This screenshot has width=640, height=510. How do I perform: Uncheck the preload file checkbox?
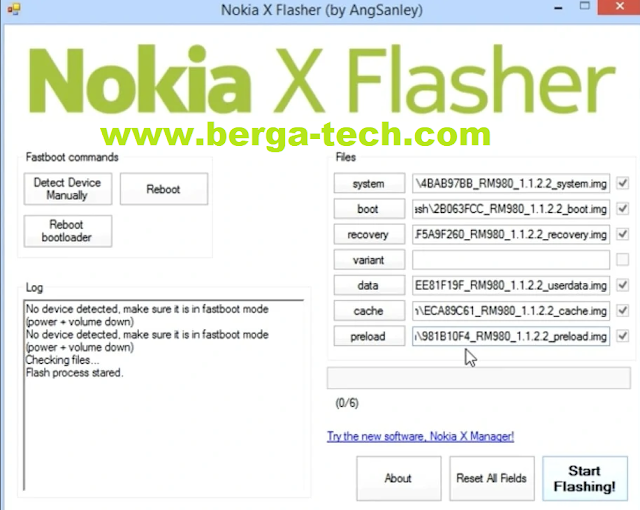tap(622, 336)
